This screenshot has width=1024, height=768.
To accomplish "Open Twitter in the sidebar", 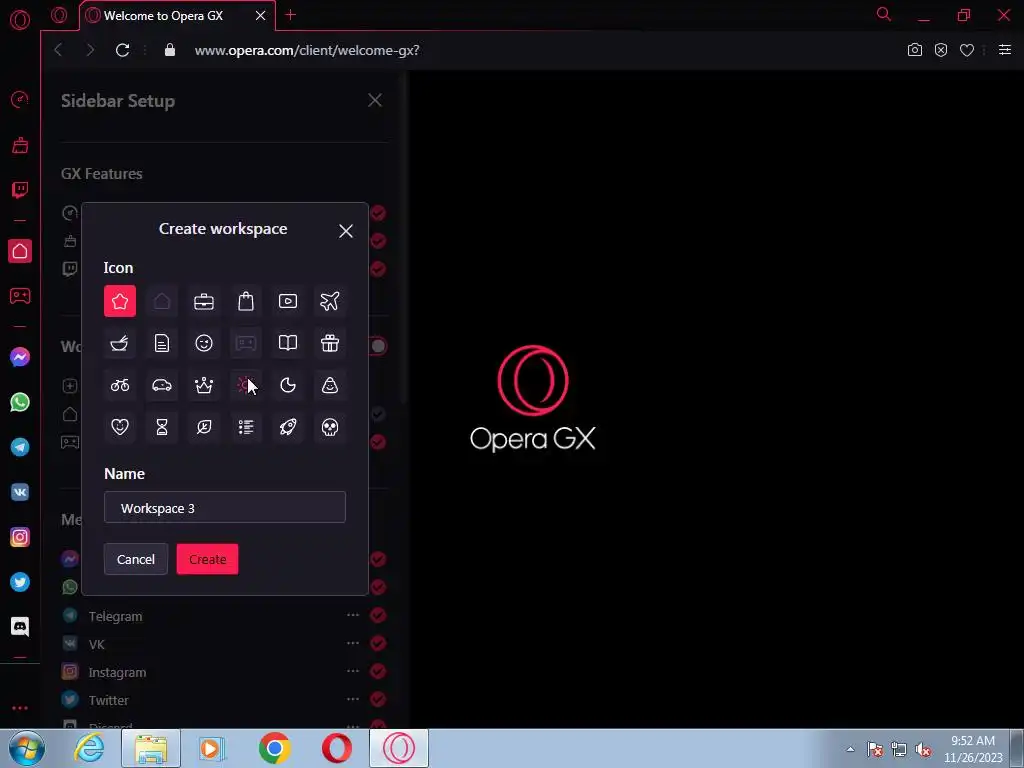I will [x=20, y=582].
